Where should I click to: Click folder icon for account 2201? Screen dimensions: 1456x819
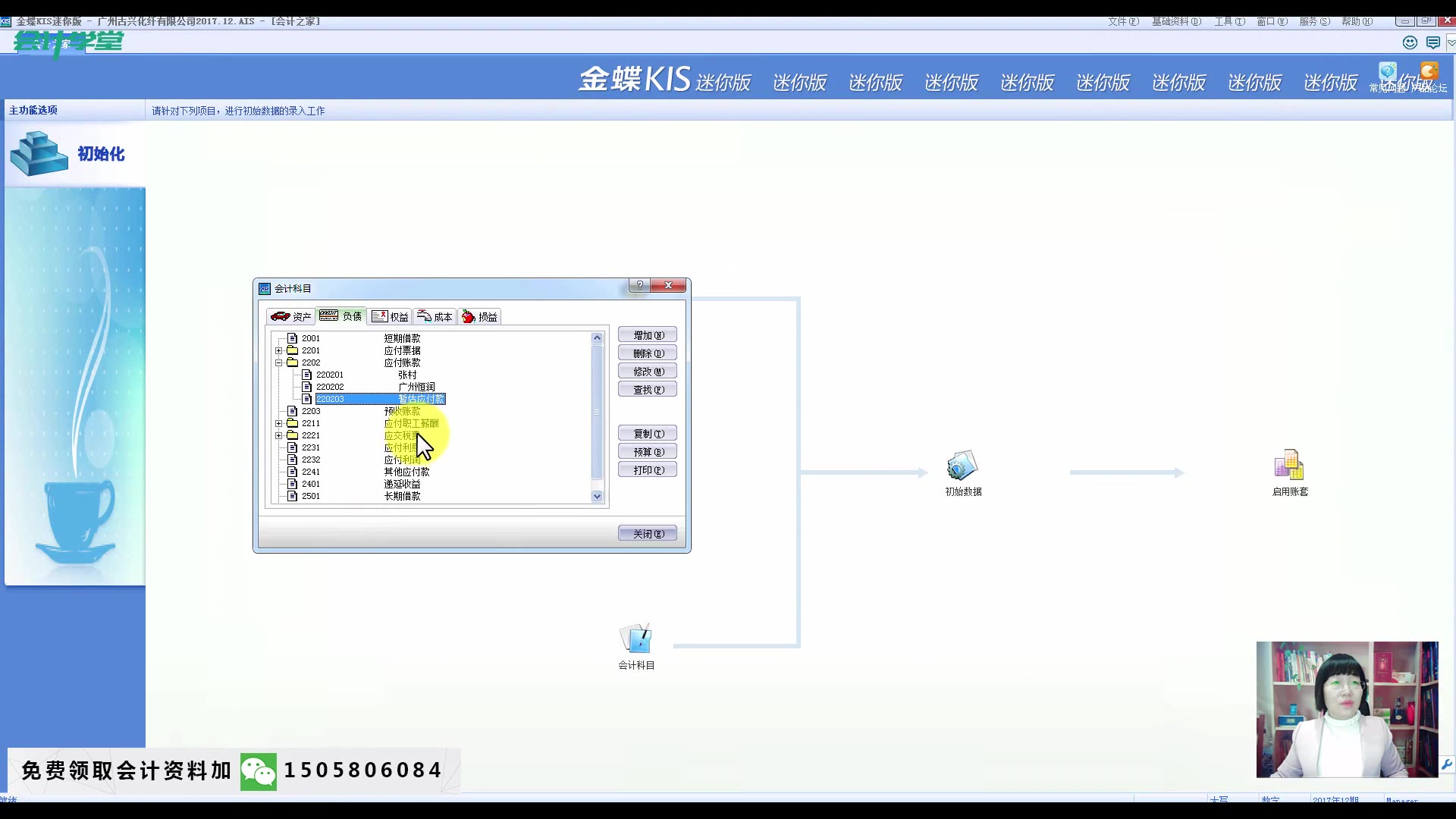click(x=292, y=350)
